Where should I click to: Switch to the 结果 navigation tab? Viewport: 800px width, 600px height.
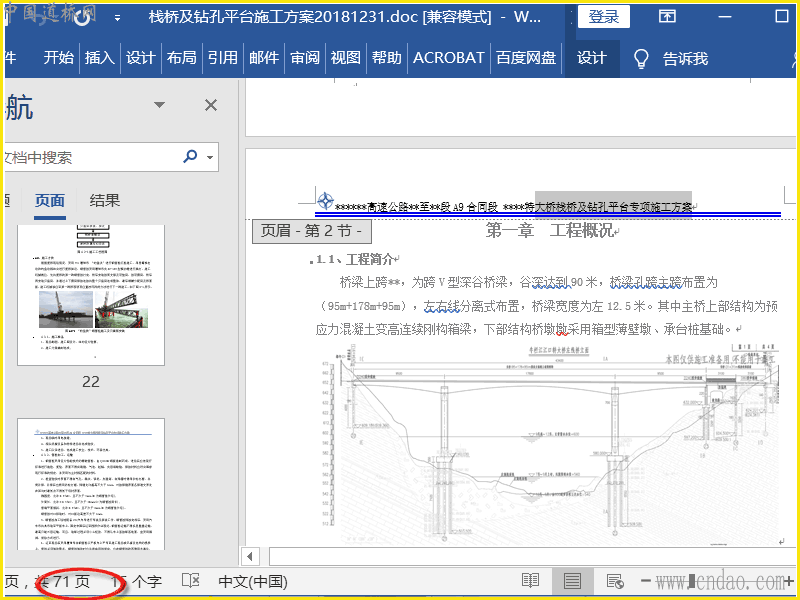[105, 201]
